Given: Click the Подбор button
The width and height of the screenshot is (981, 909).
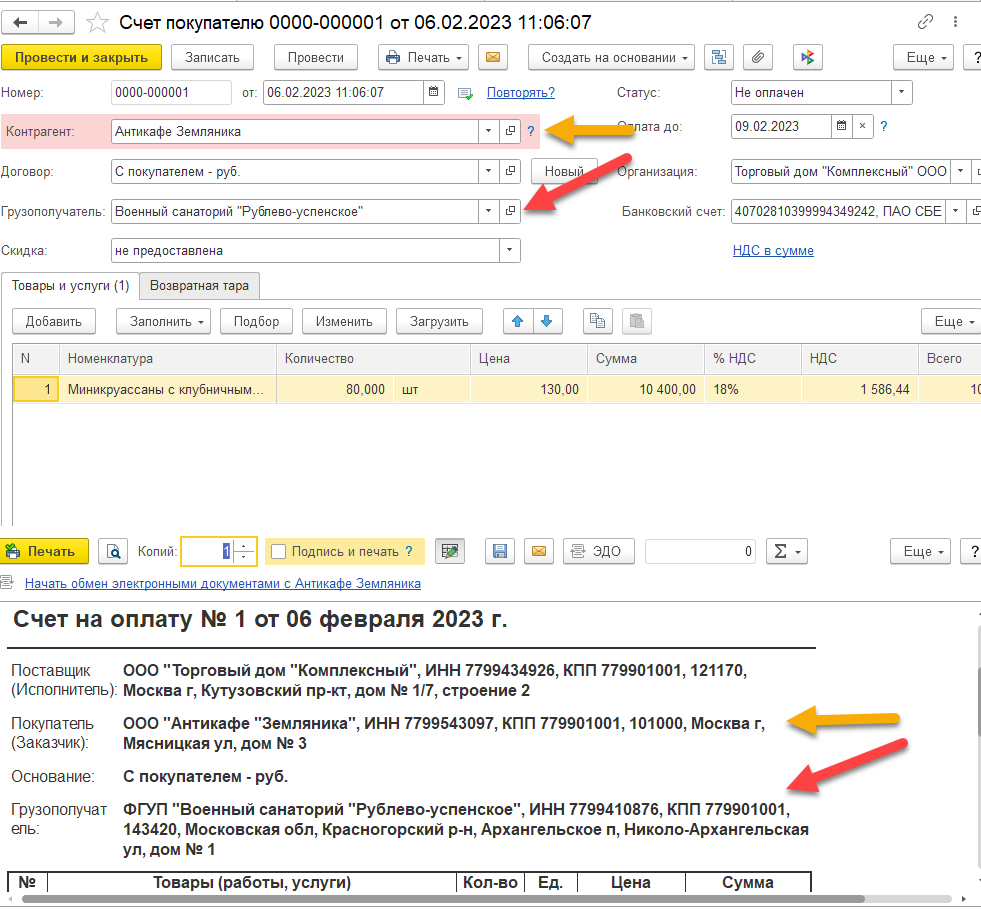Looking at the screenshot, I should coord(257,322).
